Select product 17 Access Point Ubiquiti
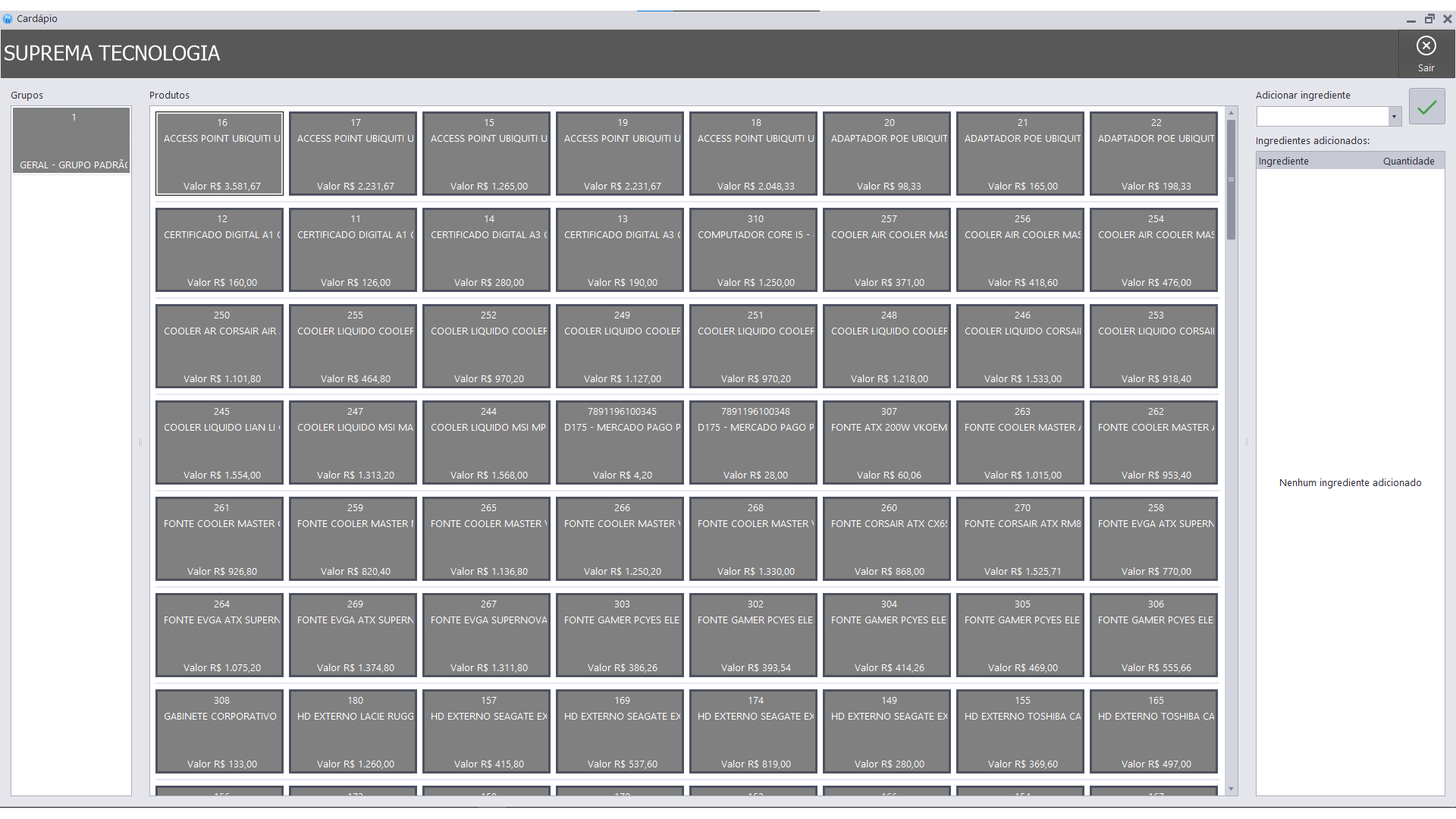 click(x=353, y=154)
